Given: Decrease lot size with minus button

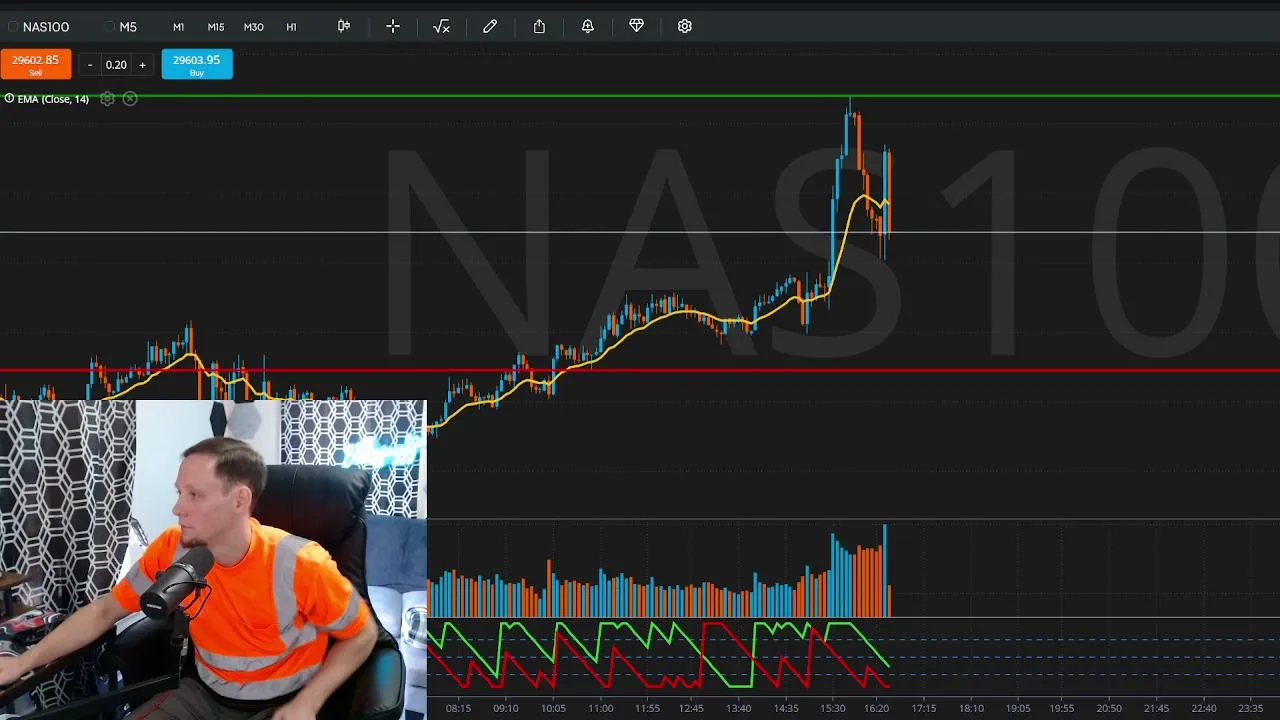Looking at the screenshot, I should click(x=90, y=65).
